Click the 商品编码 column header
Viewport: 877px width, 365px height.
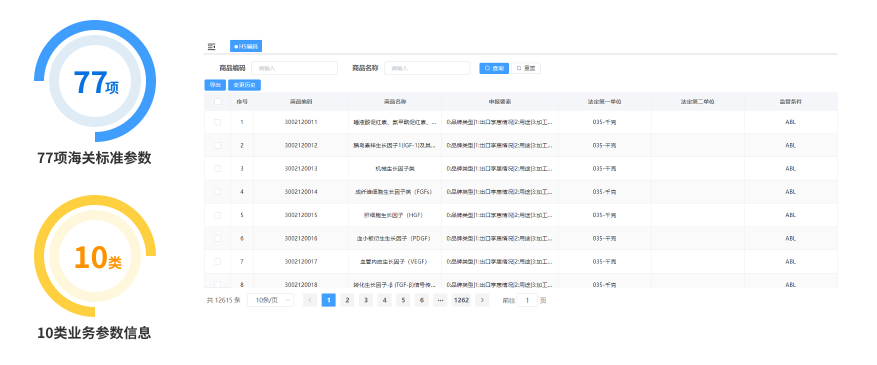[301, 102]
